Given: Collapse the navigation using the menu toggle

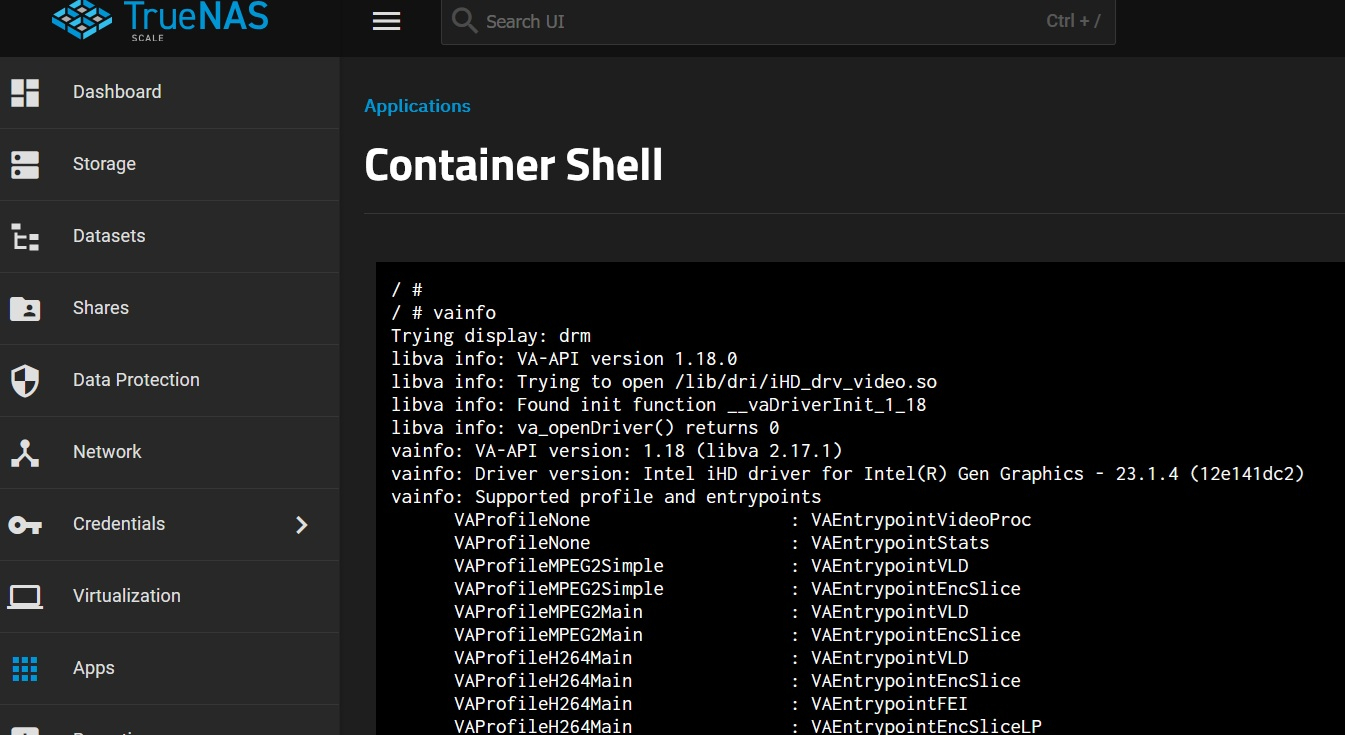Looking at the screenshot, I should click(386, 21).
